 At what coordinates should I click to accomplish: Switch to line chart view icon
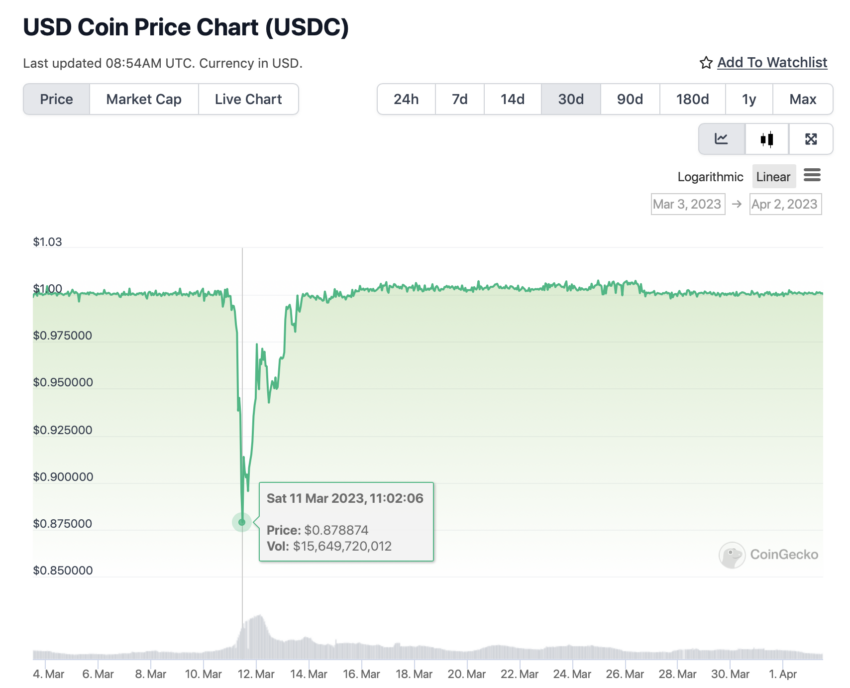coord(722,139)
